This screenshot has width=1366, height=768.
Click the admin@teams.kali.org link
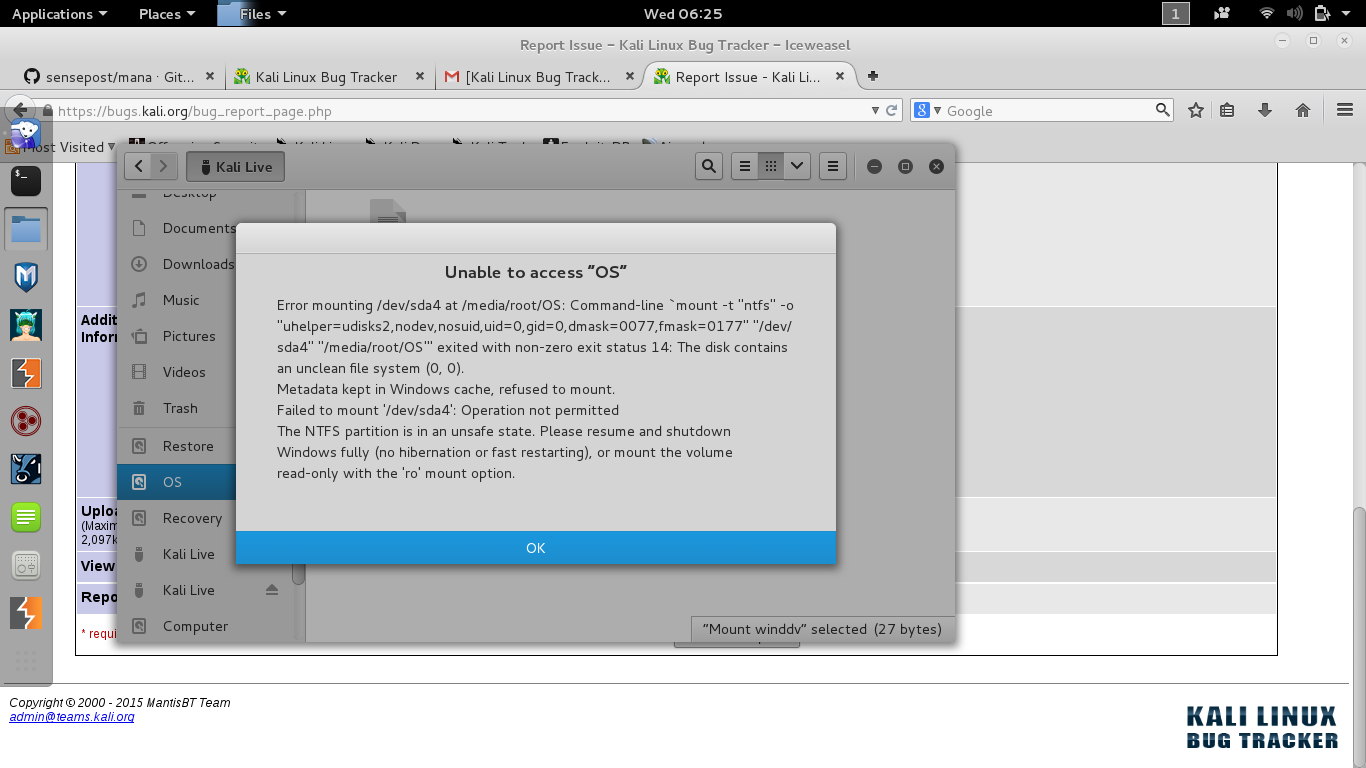click(72, 717)
